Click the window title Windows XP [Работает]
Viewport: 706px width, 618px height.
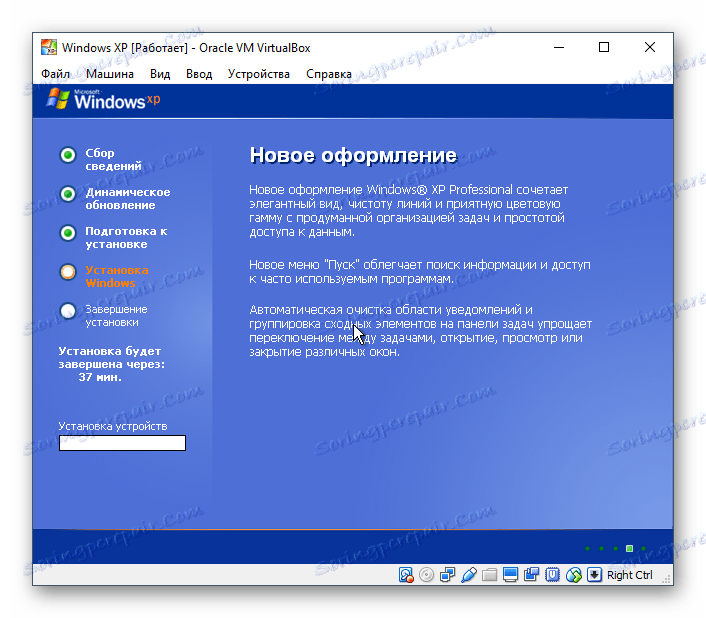125,48
